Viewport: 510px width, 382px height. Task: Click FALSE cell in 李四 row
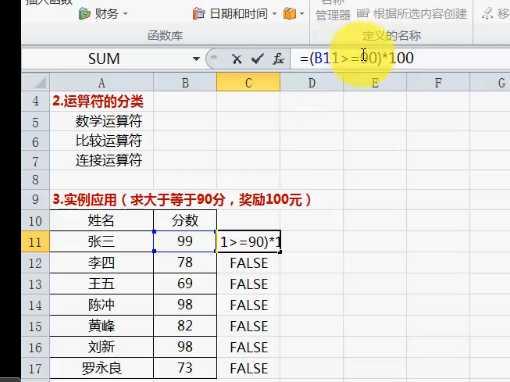click(x=248, y=263)
